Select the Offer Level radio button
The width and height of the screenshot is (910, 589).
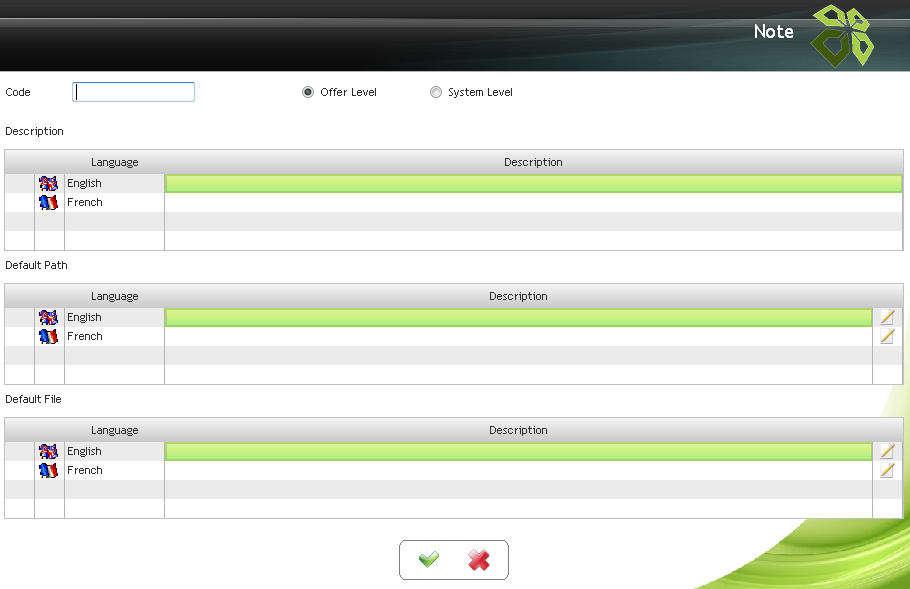[x=308, y=92]
